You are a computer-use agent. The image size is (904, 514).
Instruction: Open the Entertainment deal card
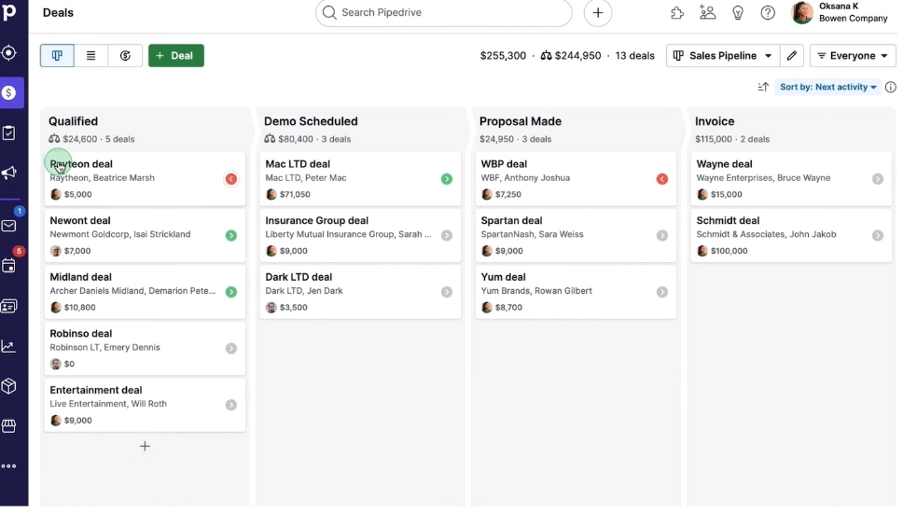pos(145,405)
